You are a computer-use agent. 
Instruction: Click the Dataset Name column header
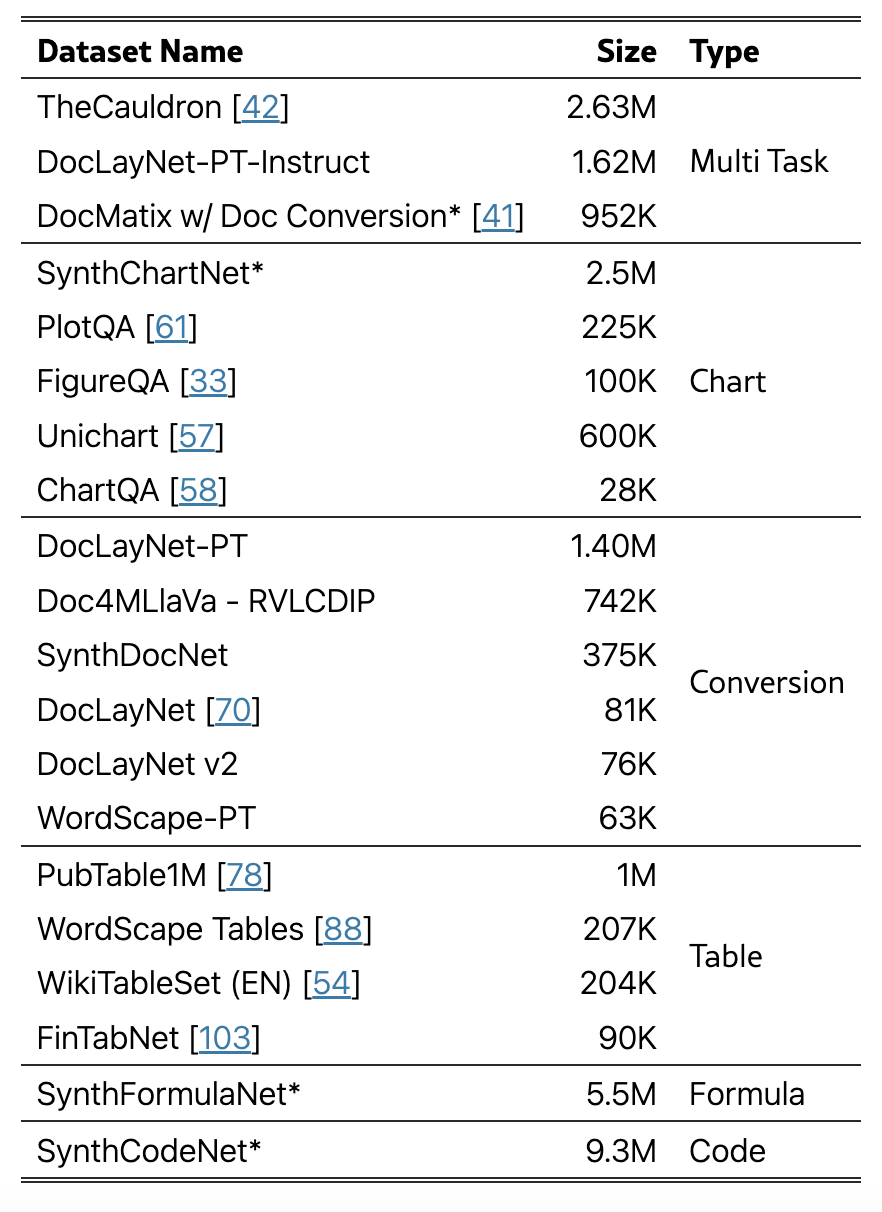point(140,51)
